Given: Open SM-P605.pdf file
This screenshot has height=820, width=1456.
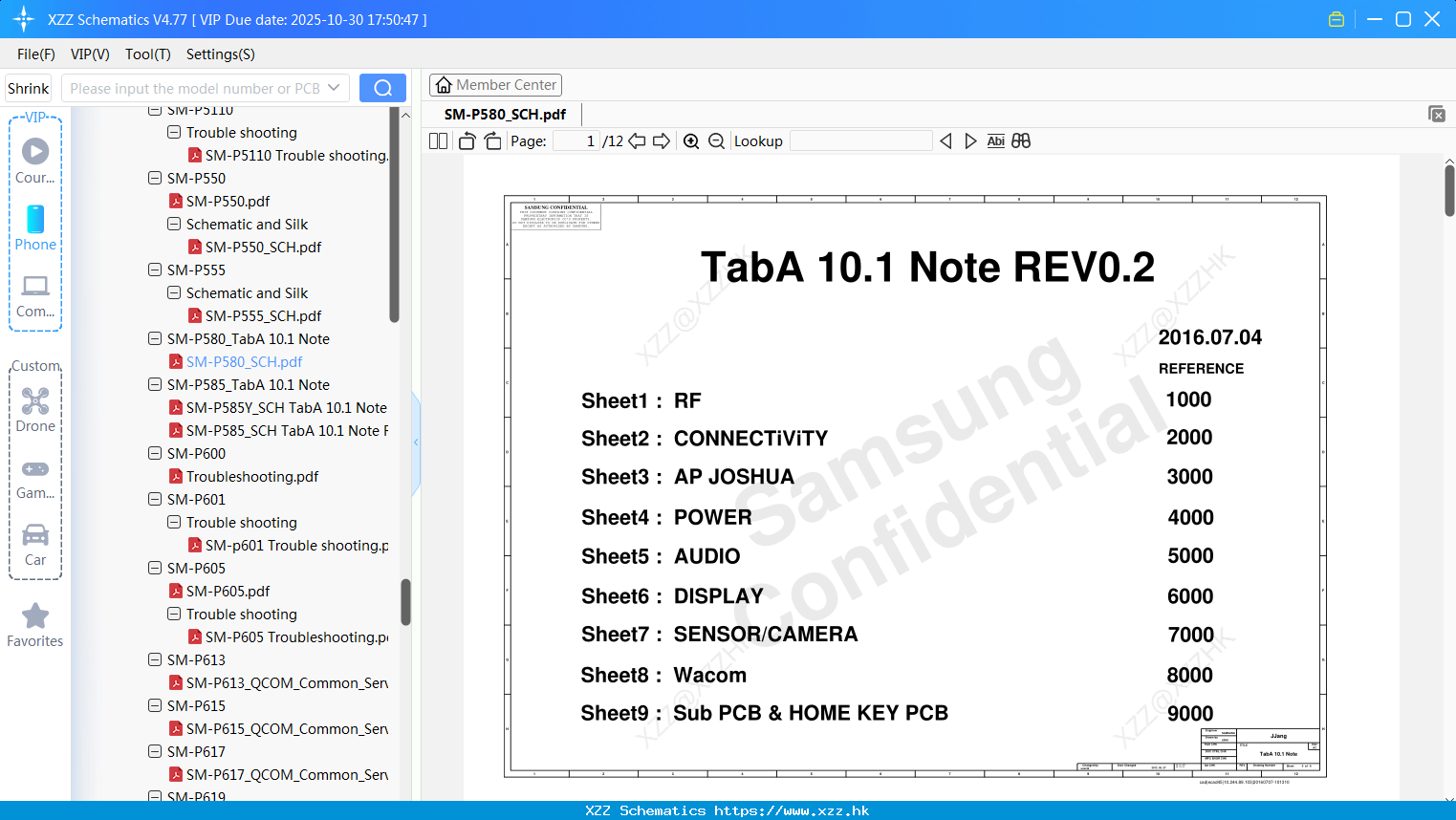Looking at the screenshot, I should click(x=228, y=591).
